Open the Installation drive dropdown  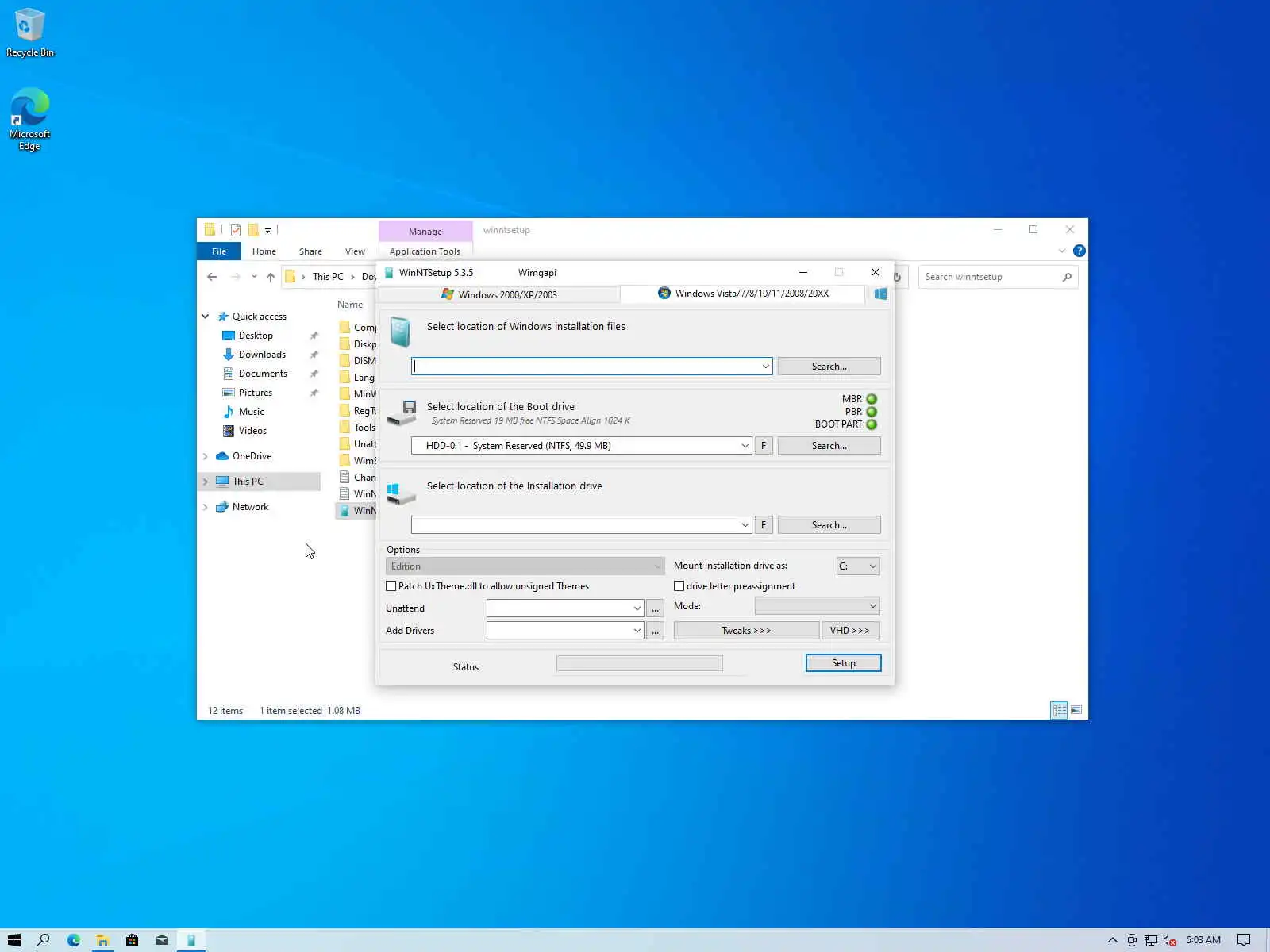745,525
